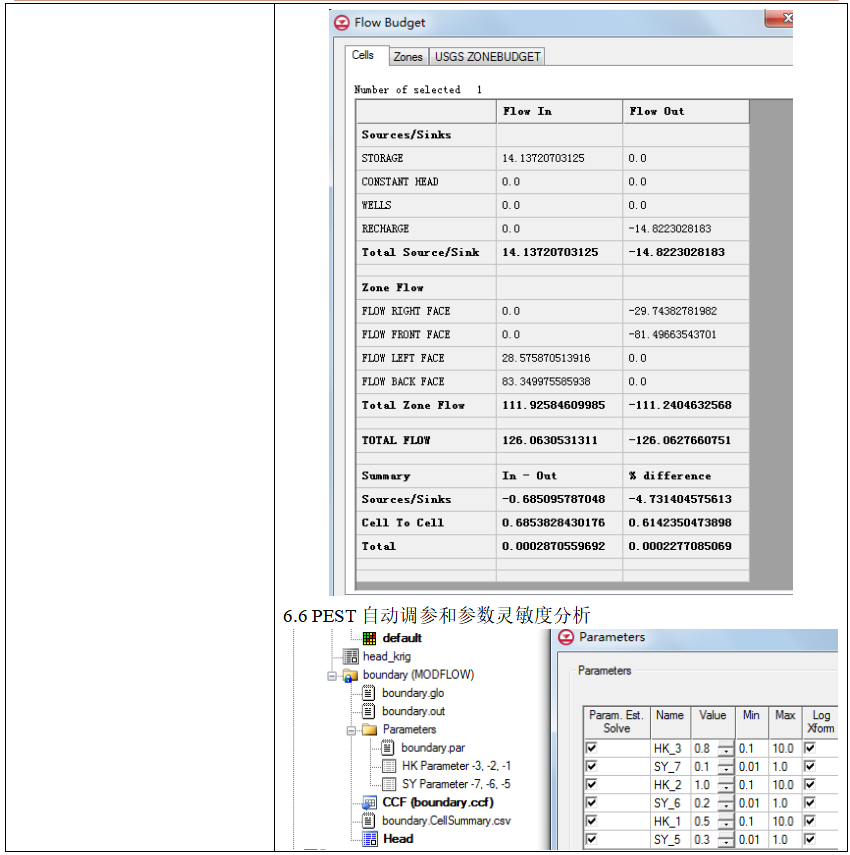The width and height of the screenshot is (850, 855).
Task: Collapse the boundary (MODFLOW) tree node
Action: (332, 676)
